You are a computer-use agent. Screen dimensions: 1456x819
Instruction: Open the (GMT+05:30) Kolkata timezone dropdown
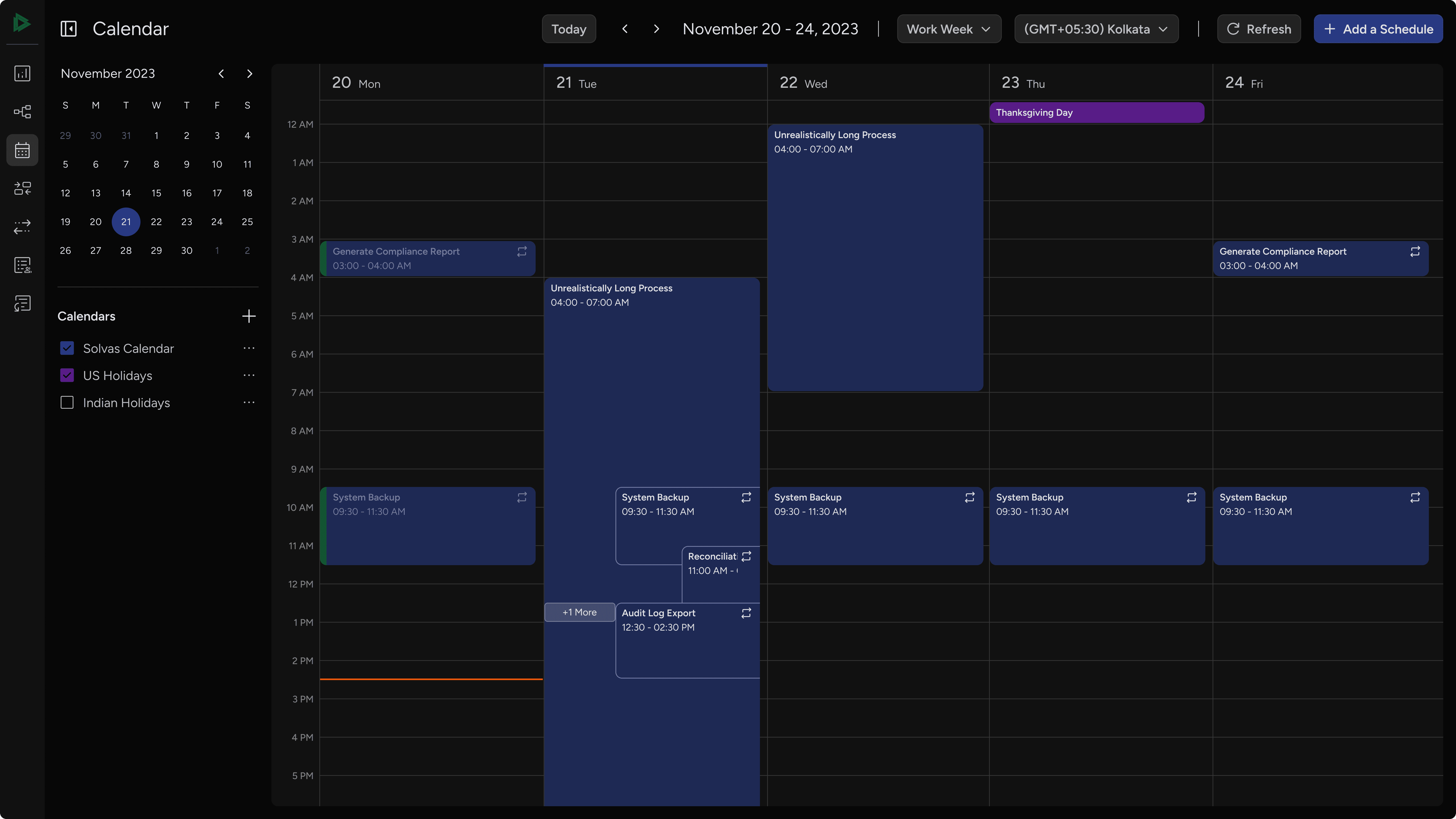coord(1095,28)
